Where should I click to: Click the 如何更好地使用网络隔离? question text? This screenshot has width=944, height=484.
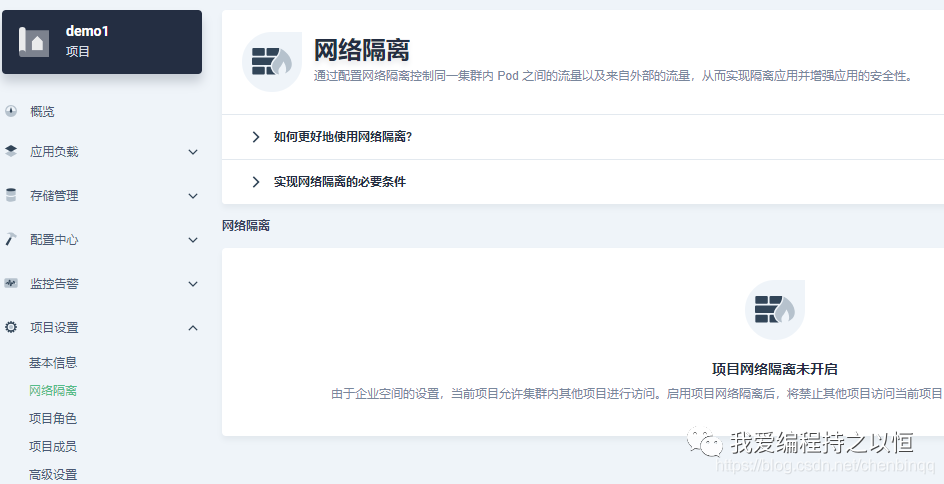point(343,137)
